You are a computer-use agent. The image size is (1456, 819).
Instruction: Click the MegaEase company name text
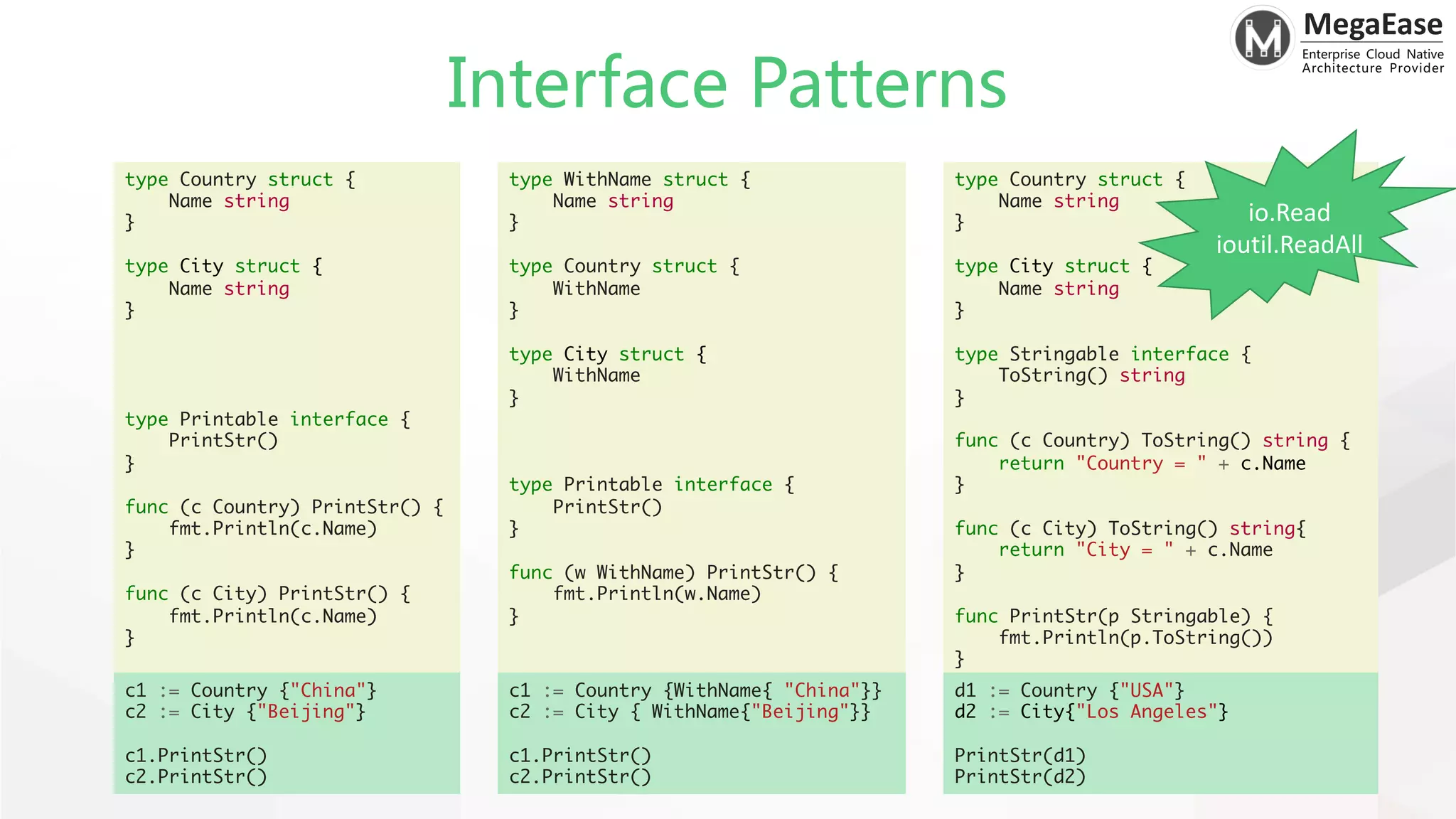(1372, 25)
